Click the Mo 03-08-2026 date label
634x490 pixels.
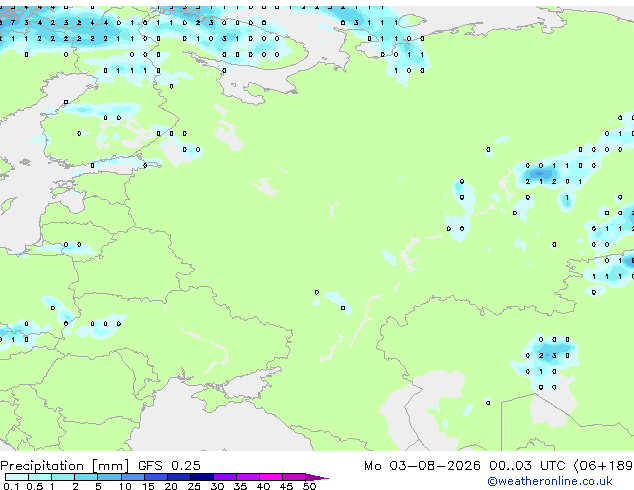[422, 466]
